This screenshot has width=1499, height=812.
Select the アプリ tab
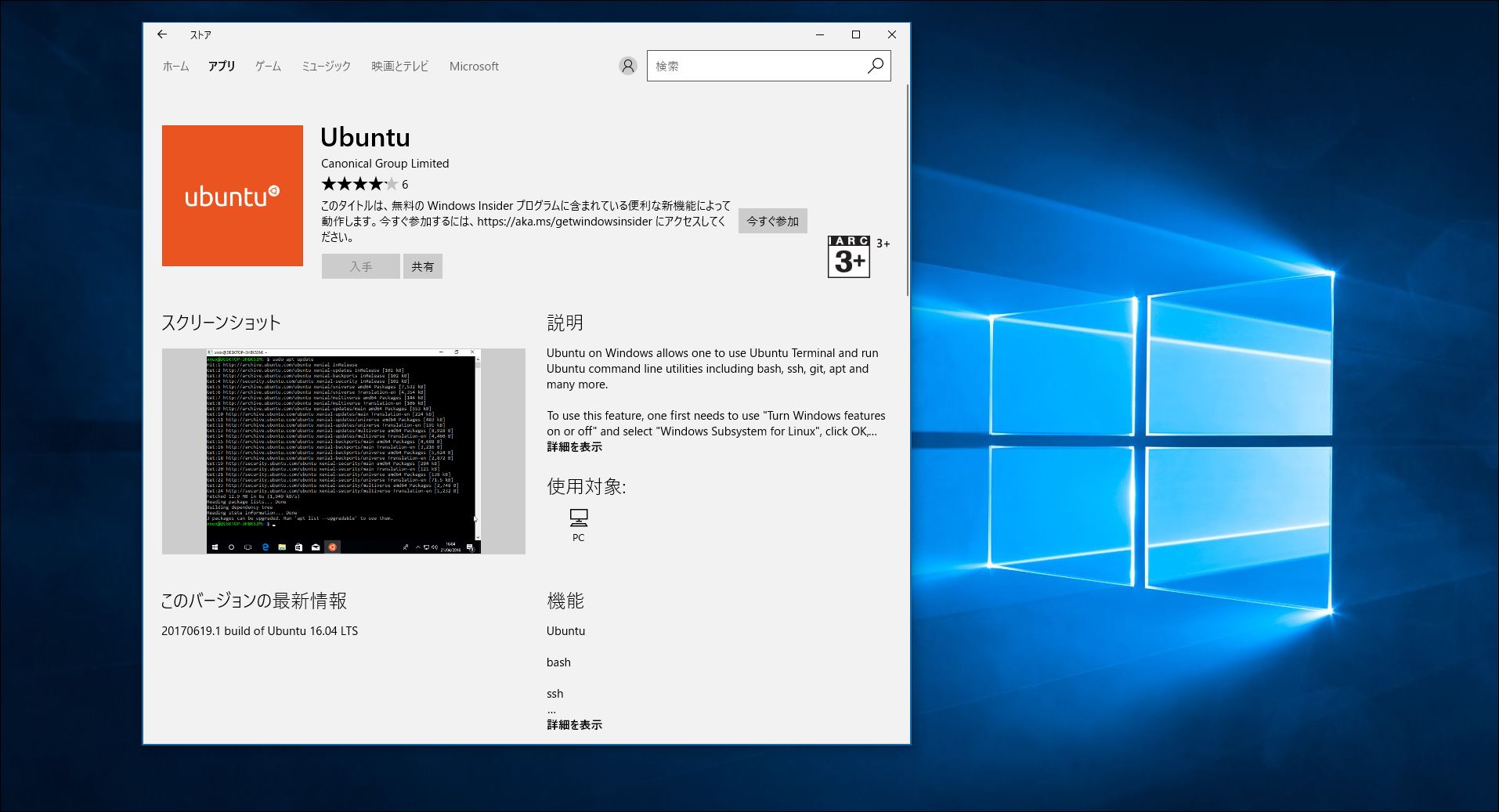[x=222, y=66]
